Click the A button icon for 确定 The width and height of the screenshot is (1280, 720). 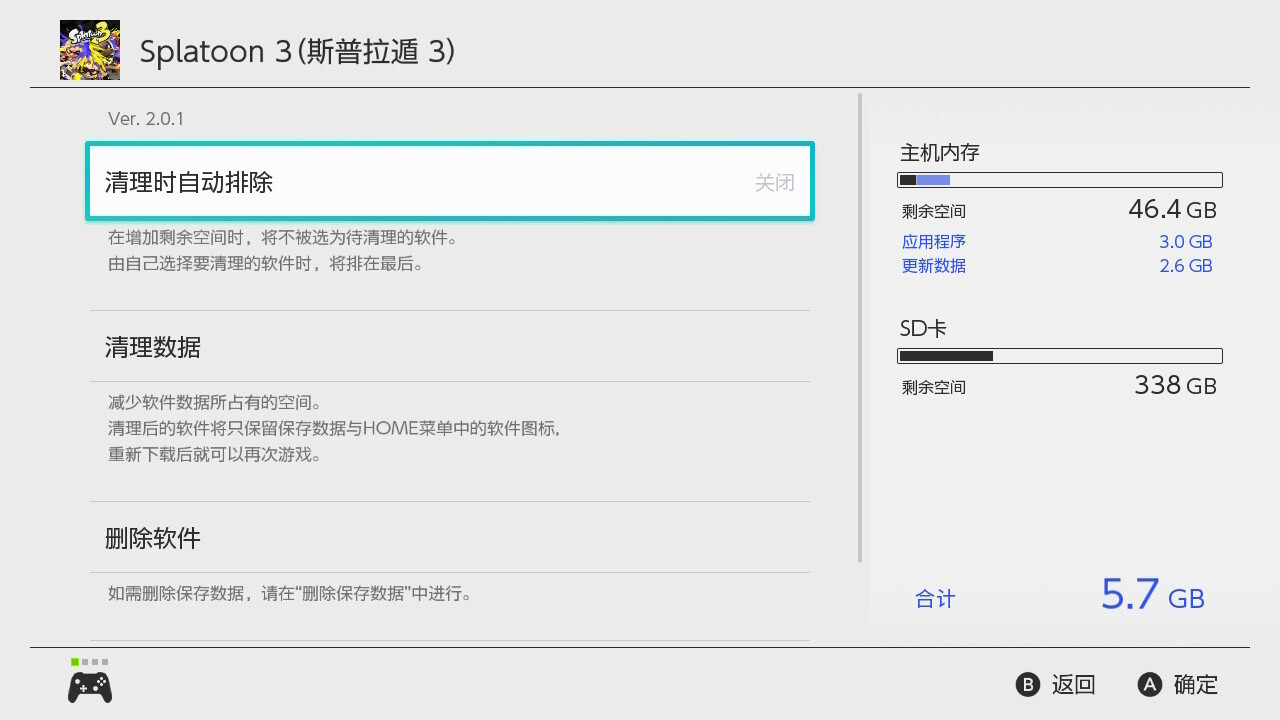[1150, 685]
